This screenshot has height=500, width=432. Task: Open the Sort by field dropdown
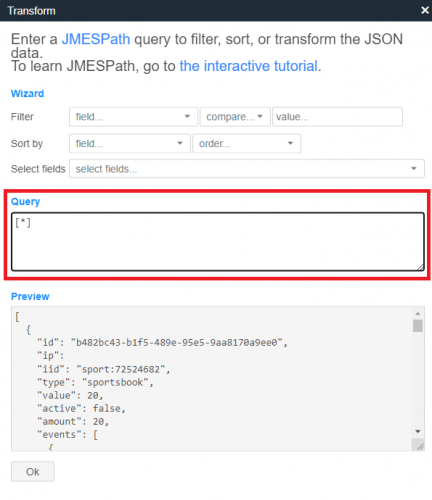(x=130, y=144)
